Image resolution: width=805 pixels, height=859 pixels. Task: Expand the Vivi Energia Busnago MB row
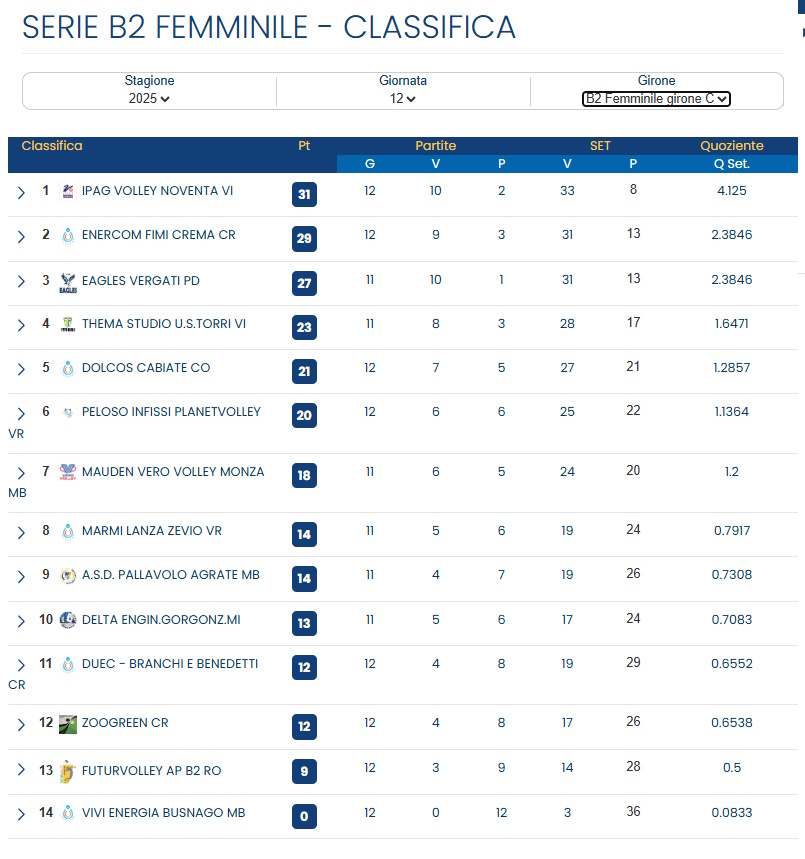click(21, 814)
